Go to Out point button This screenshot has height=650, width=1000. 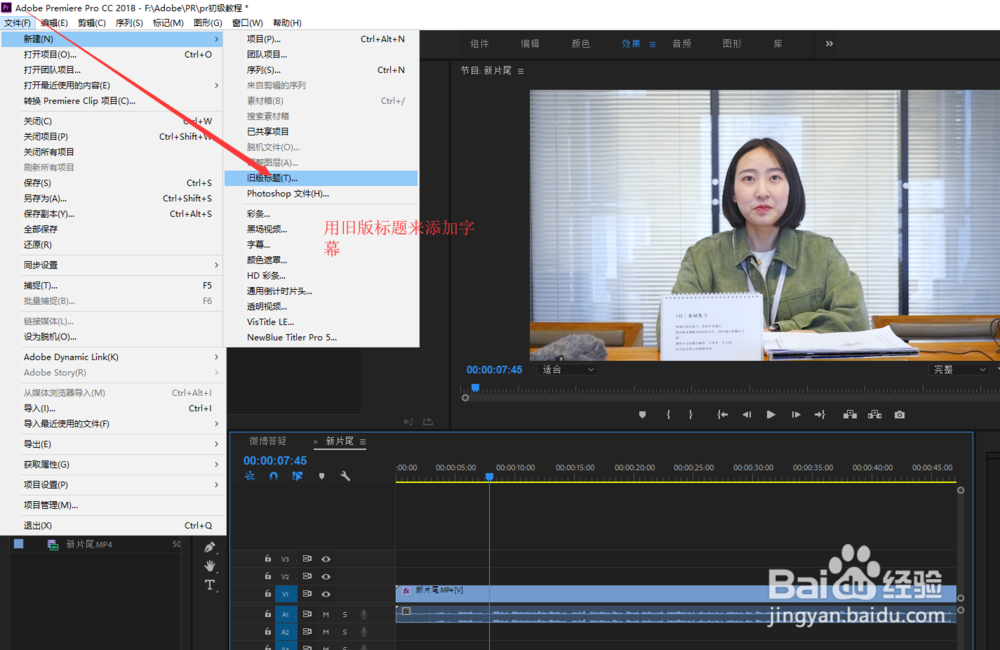click(x=820, y=415)
